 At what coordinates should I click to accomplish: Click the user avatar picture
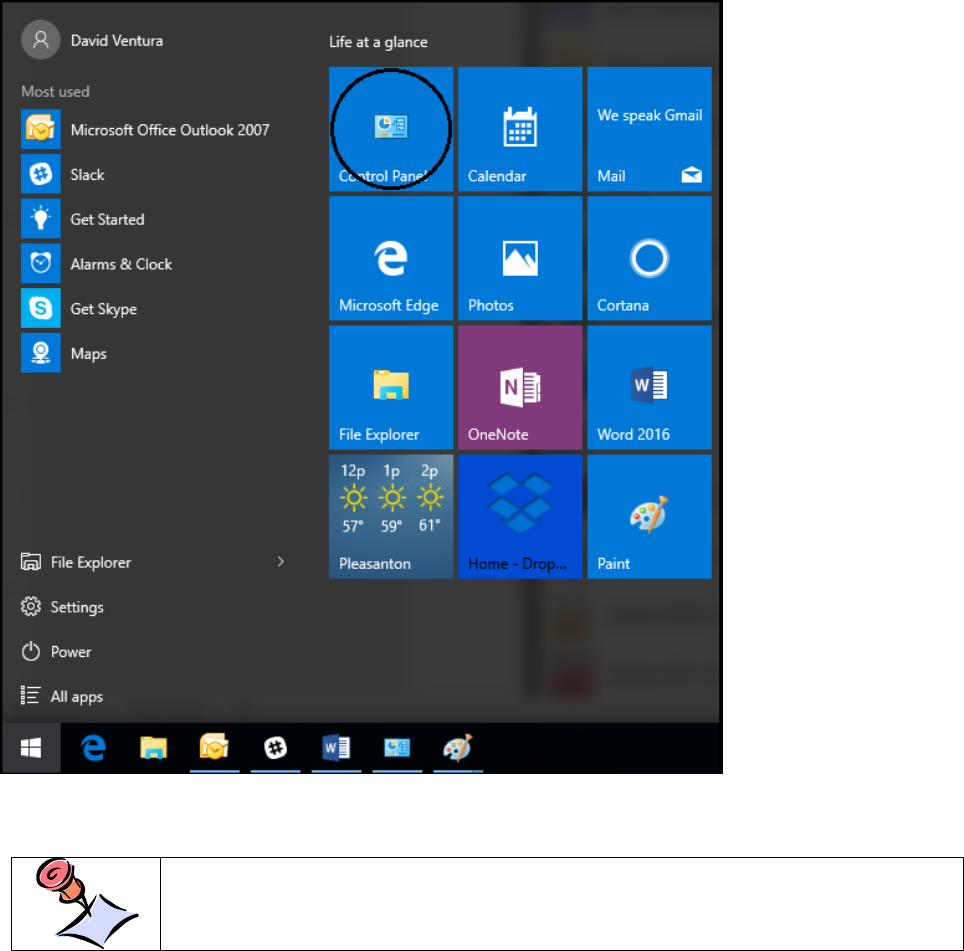click(41, 40)
